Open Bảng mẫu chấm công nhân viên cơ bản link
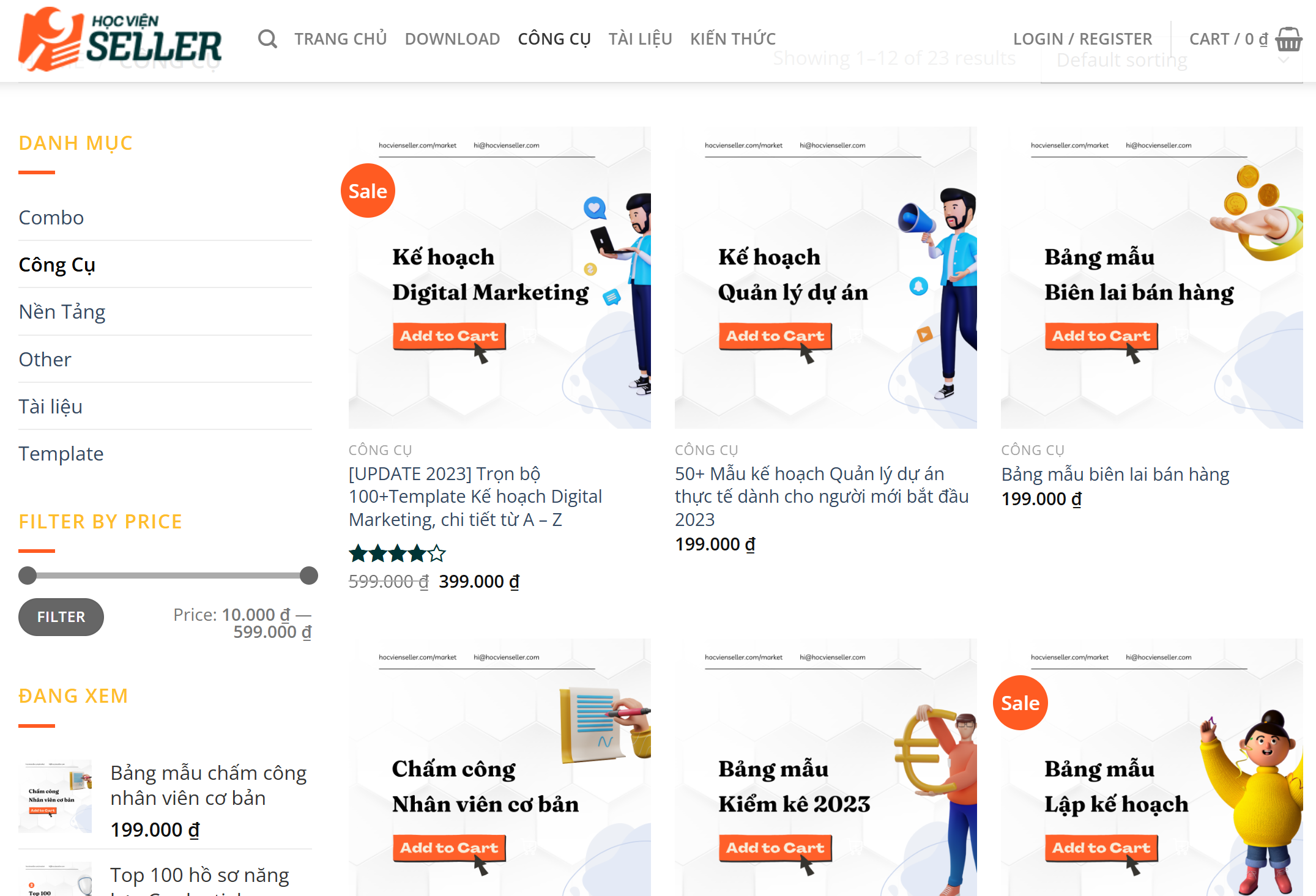 [x=208, y=785]
